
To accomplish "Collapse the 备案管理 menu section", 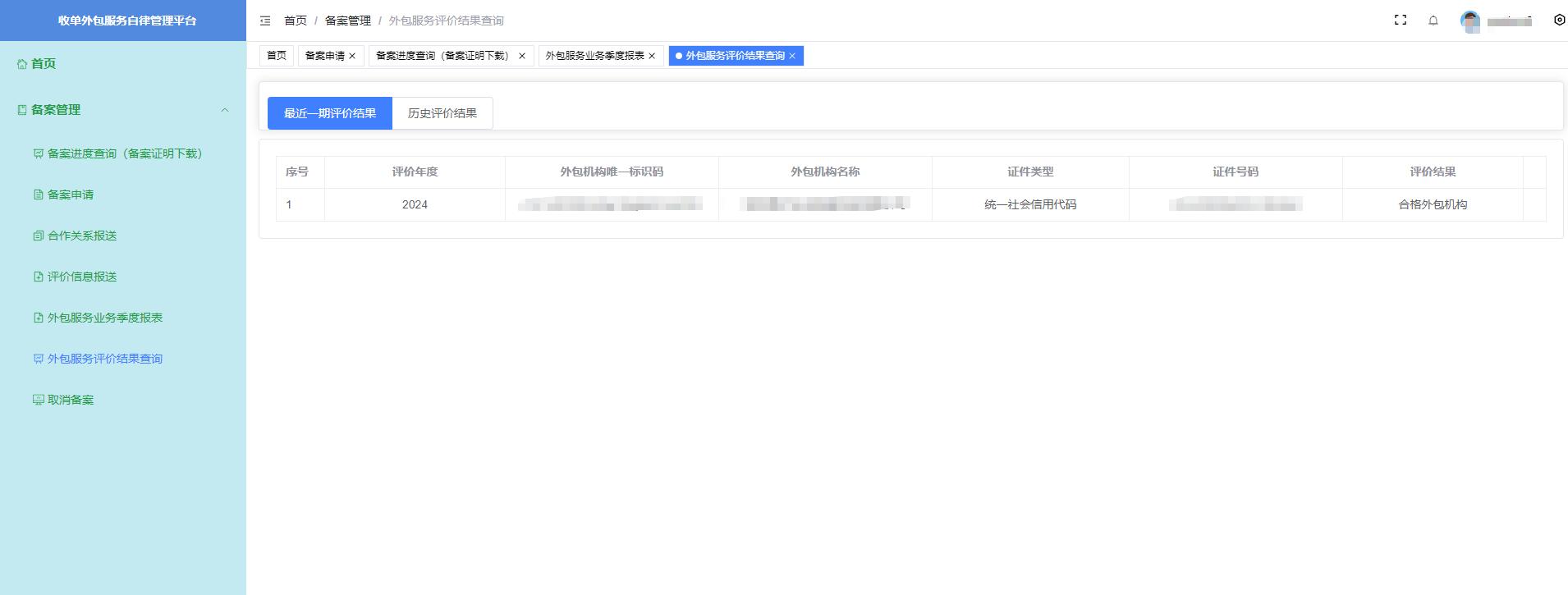I will (x=224, y=110).
